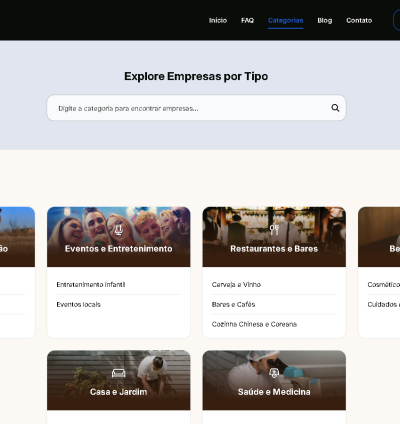Open the Contato nav link
The image size is (400, 424).
pos(359,20)
